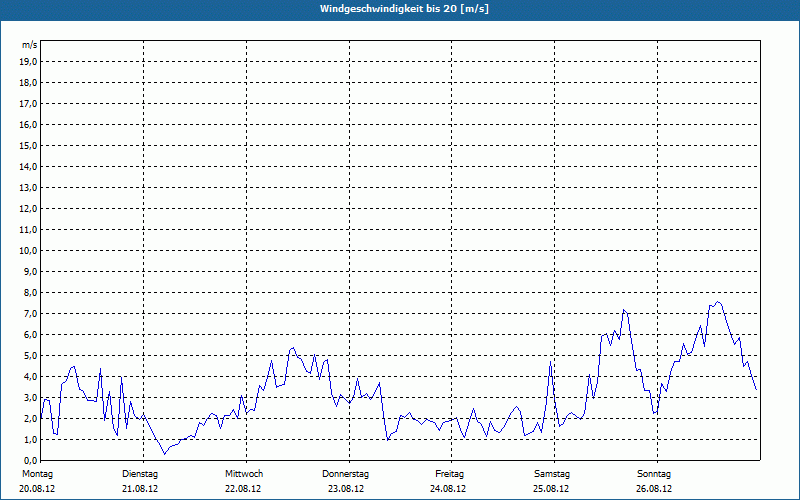Click the date 24.08.12

coord(448,489)
